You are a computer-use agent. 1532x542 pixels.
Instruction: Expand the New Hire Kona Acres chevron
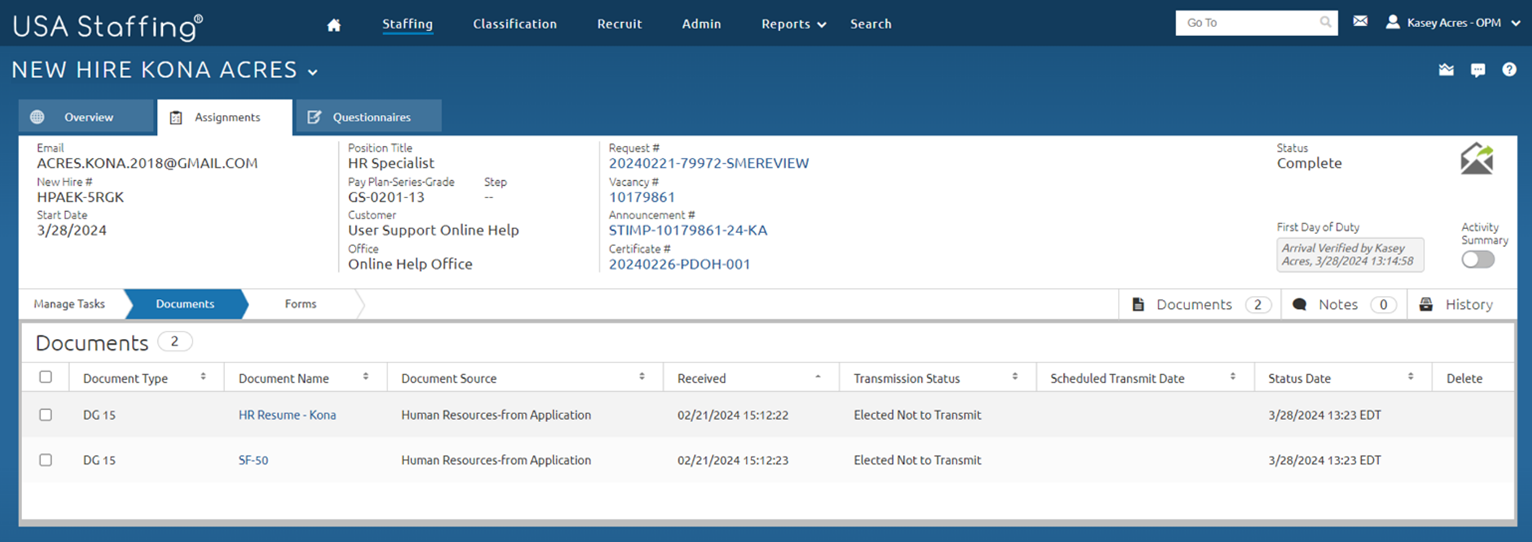click(313, 72)
